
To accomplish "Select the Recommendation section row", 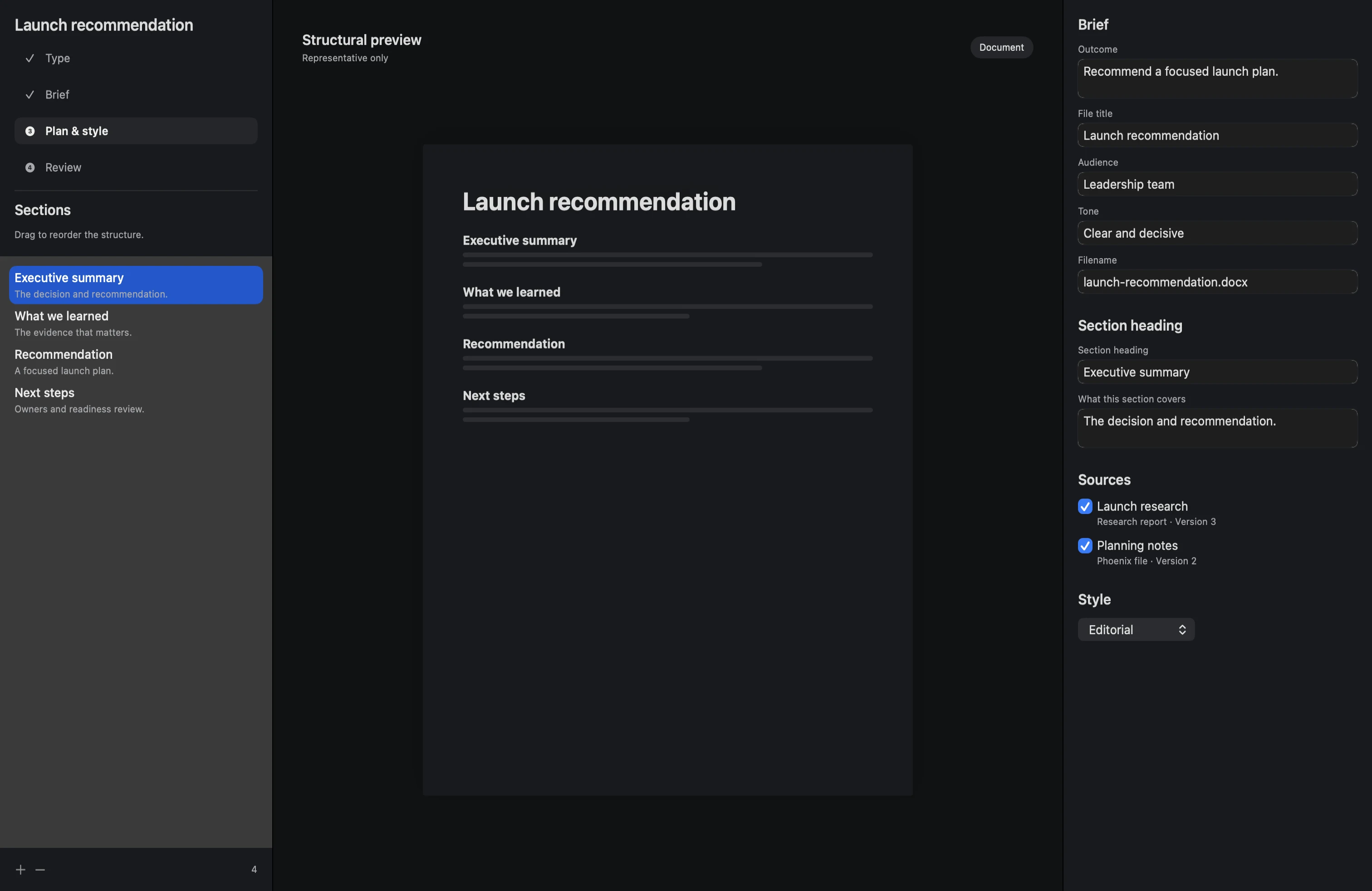I will 136,362.
